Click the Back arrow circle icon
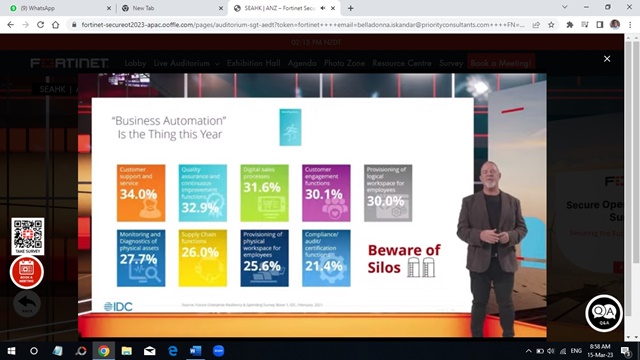Screen dimensions: 640x360 27,304
